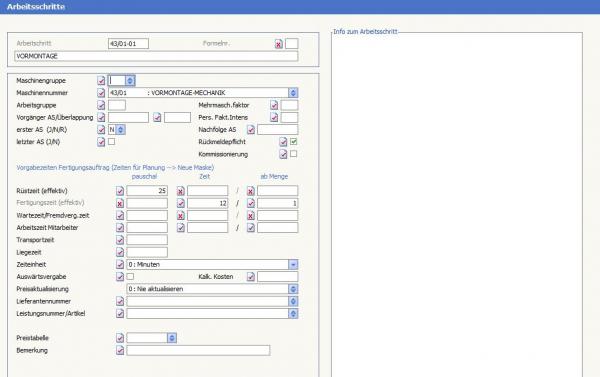Click the Liegezeit input field

147,252
